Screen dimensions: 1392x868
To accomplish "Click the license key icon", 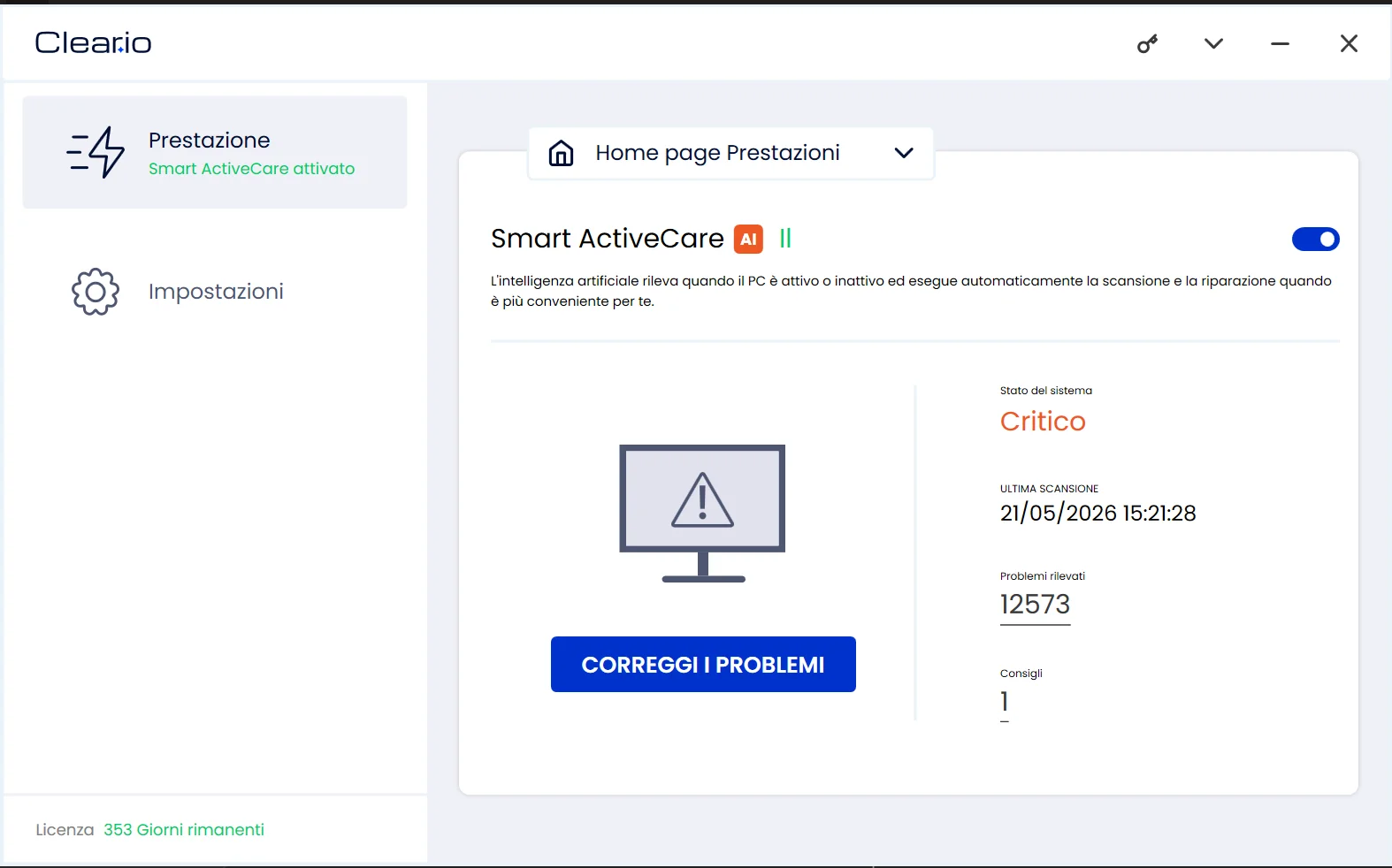I will click(x=1147, y=43).
